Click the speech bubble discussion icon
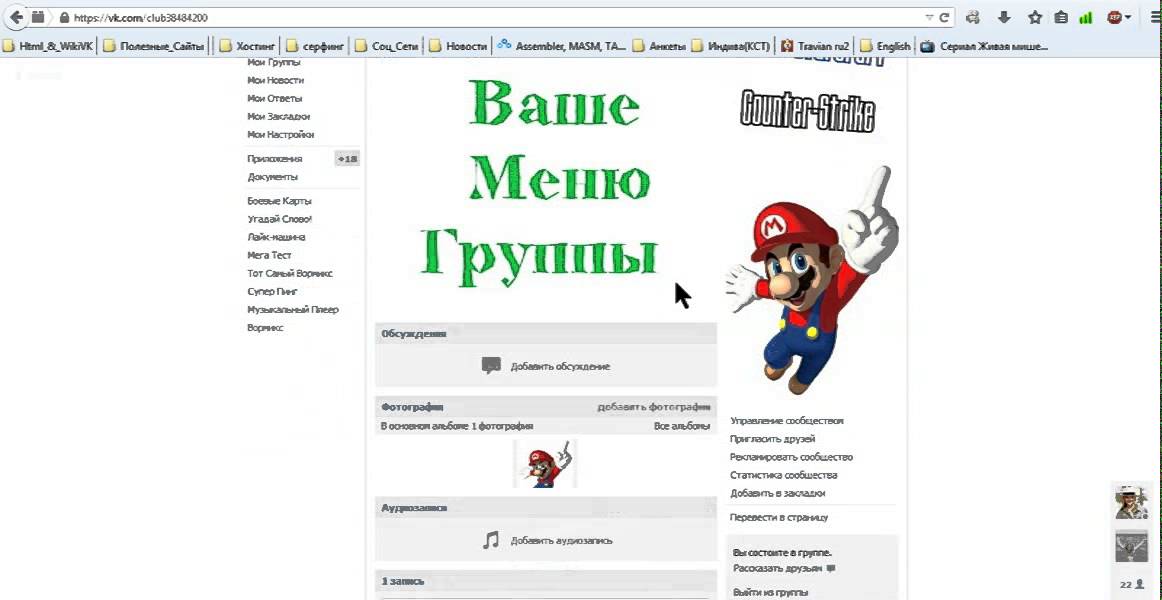The height and width of the screenshot is (600, 1162). [491, 366]
